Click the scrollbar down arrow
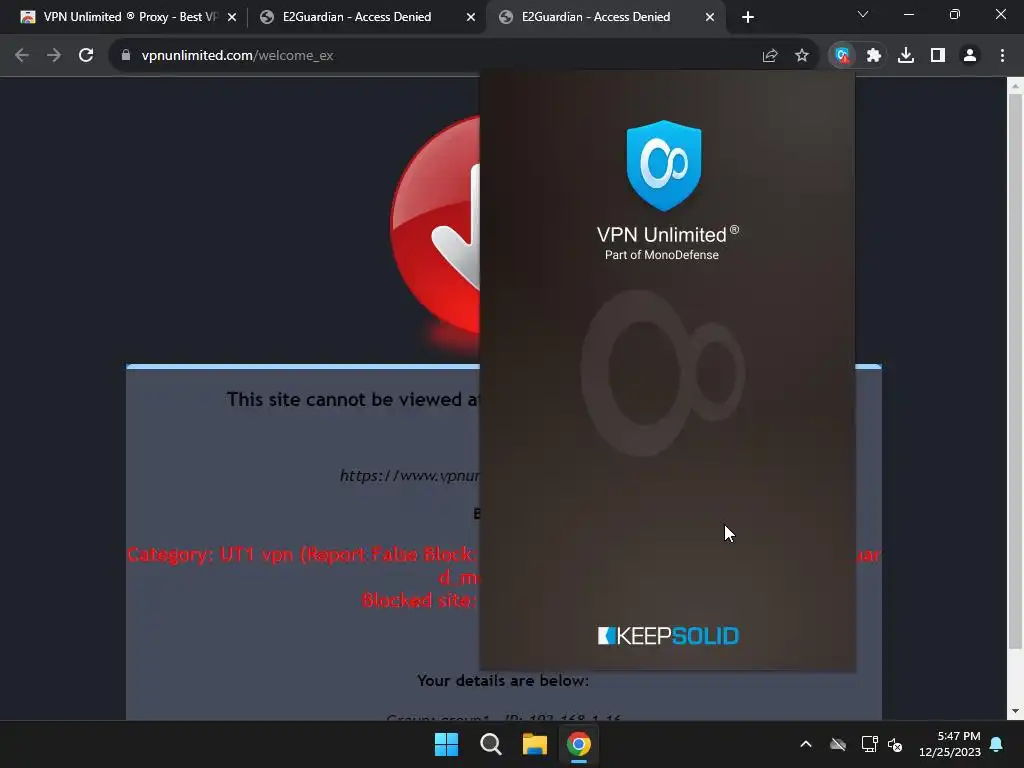1024x768 pixels. 1015,711
